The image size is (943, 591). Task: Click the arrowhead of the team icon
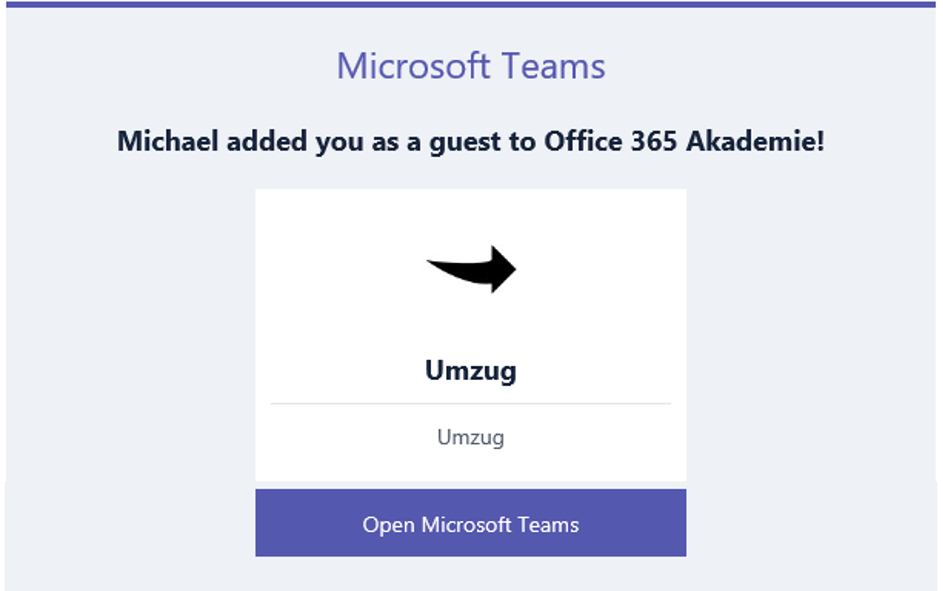pyautogui.click(x=502, y=269)
